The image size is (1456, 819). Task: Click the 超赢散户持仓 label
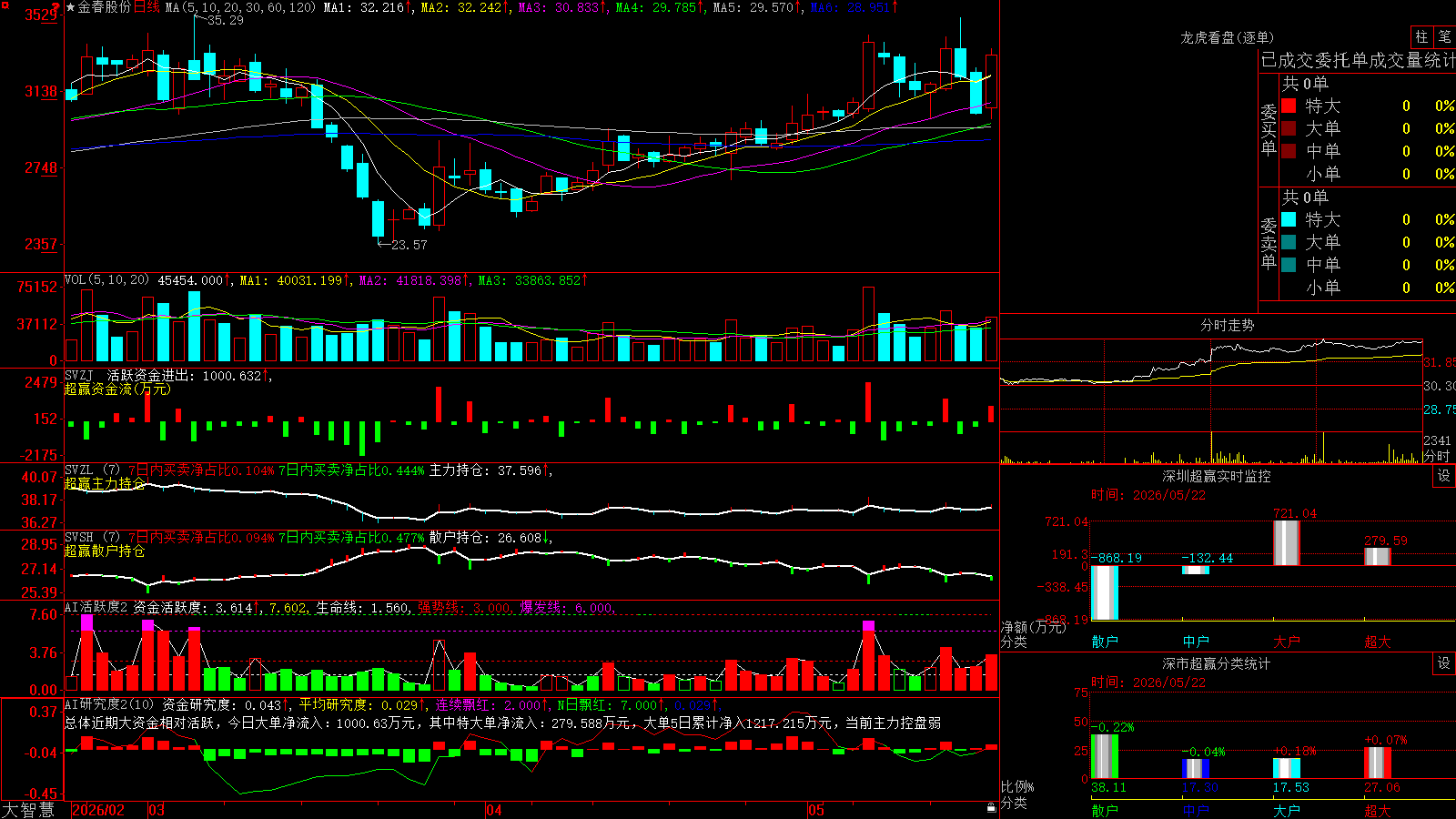[105, 551]
